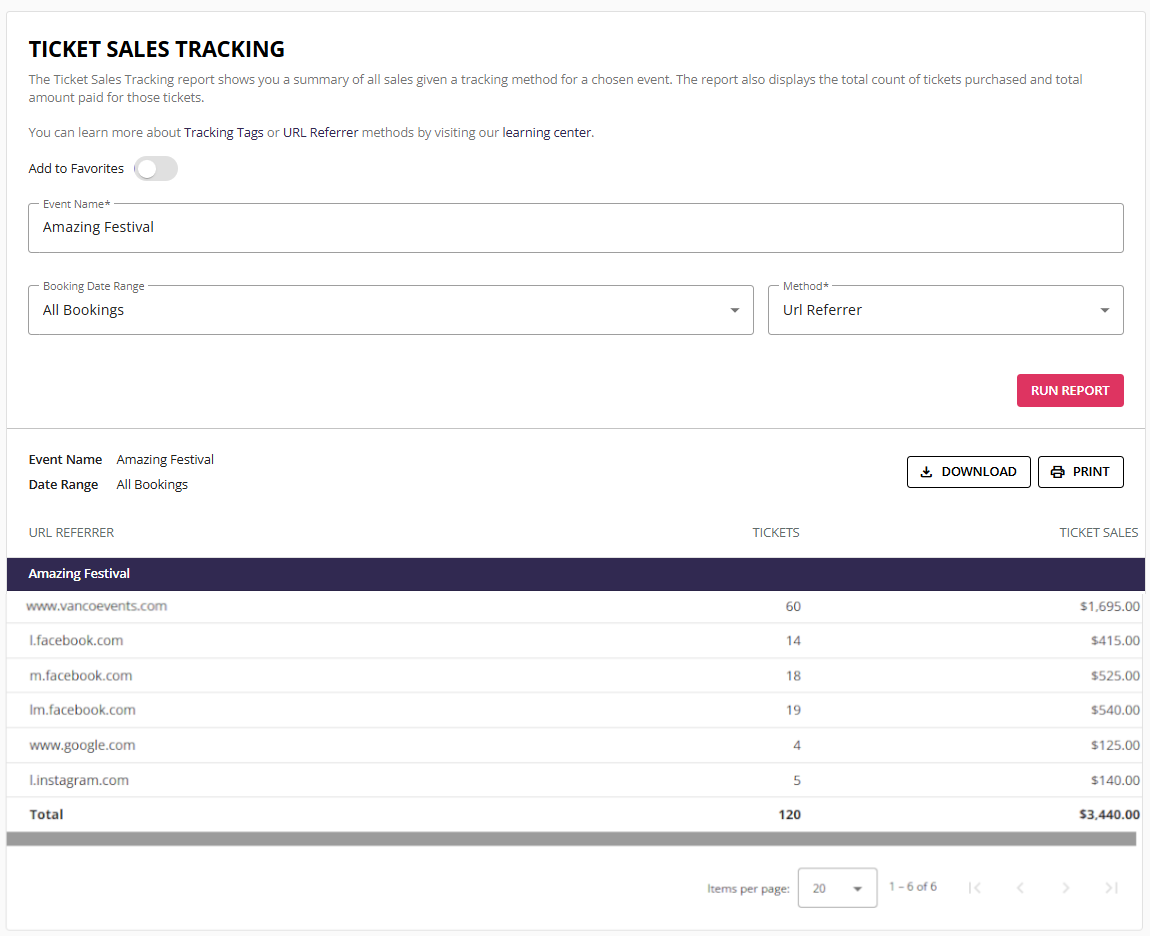Click the ticket count 19 cell

coord(793,710)
